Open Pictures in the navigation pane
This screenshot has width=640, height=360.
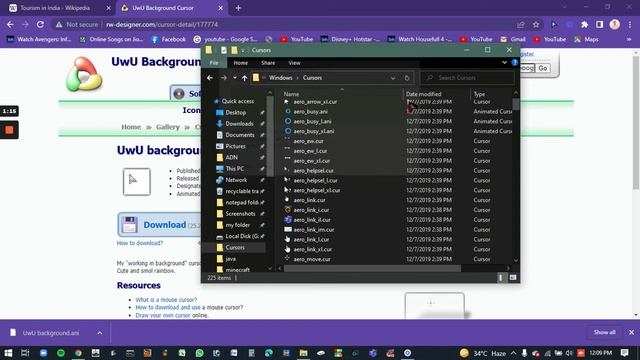point(236,146)
